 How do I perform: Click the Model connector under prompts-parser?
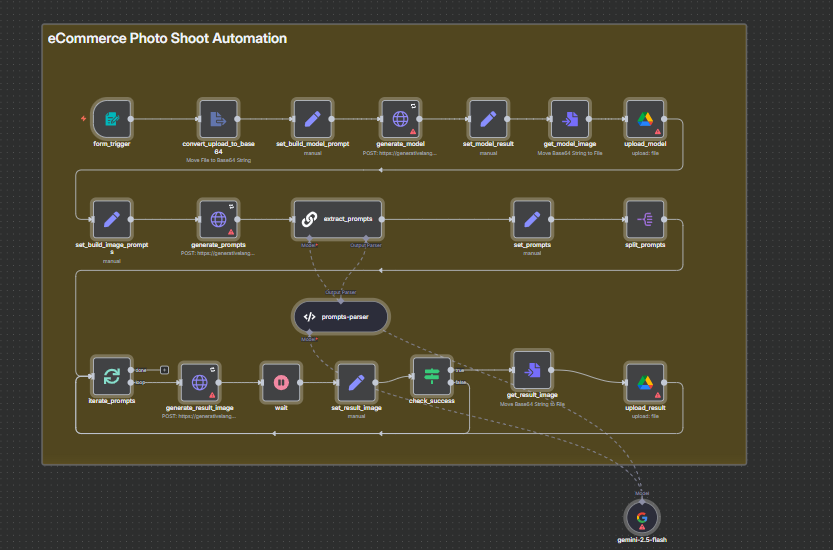(310, 334)
